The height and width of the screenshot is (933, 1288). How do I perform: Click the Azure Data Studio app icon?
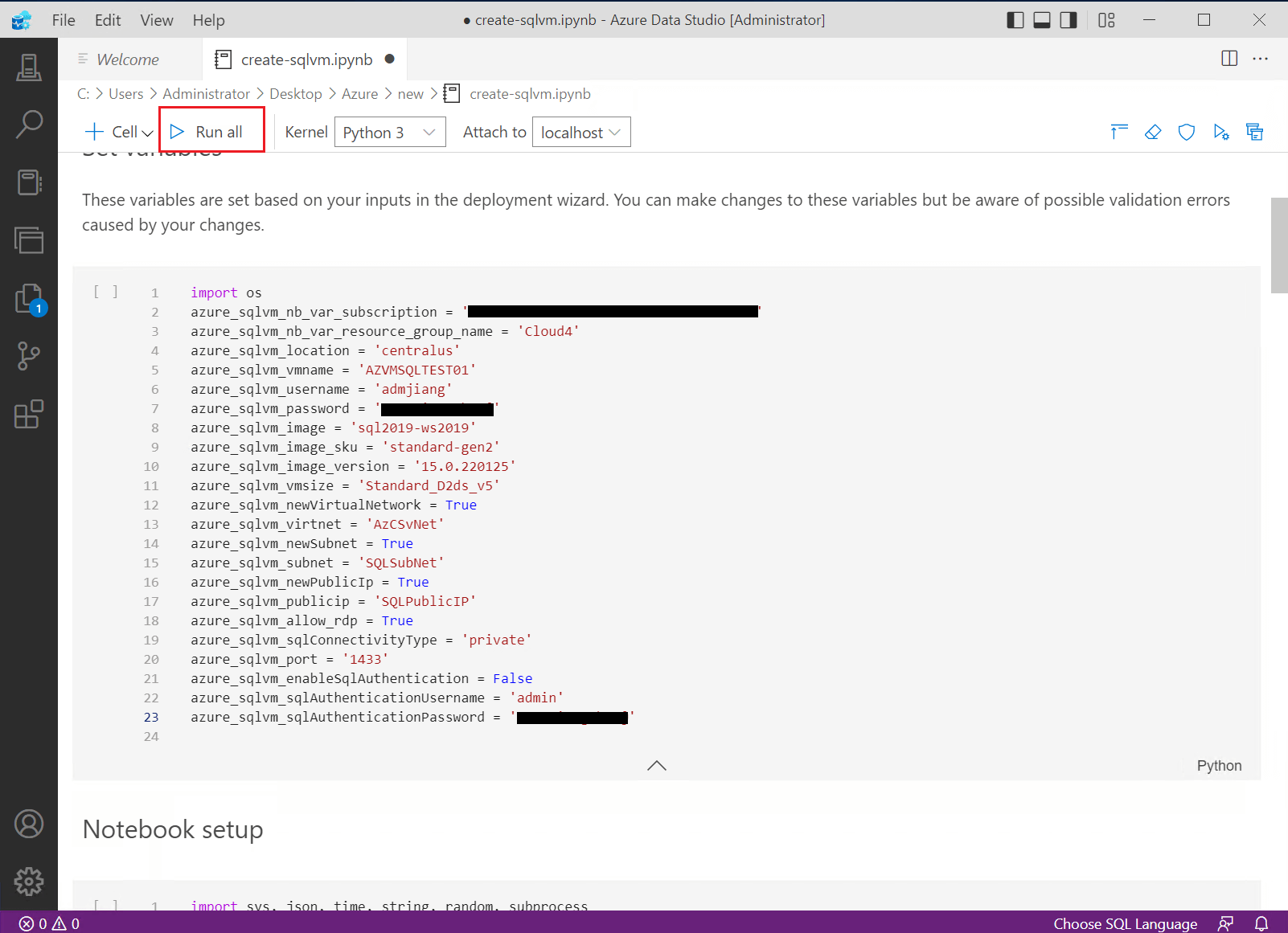(22, 20)
